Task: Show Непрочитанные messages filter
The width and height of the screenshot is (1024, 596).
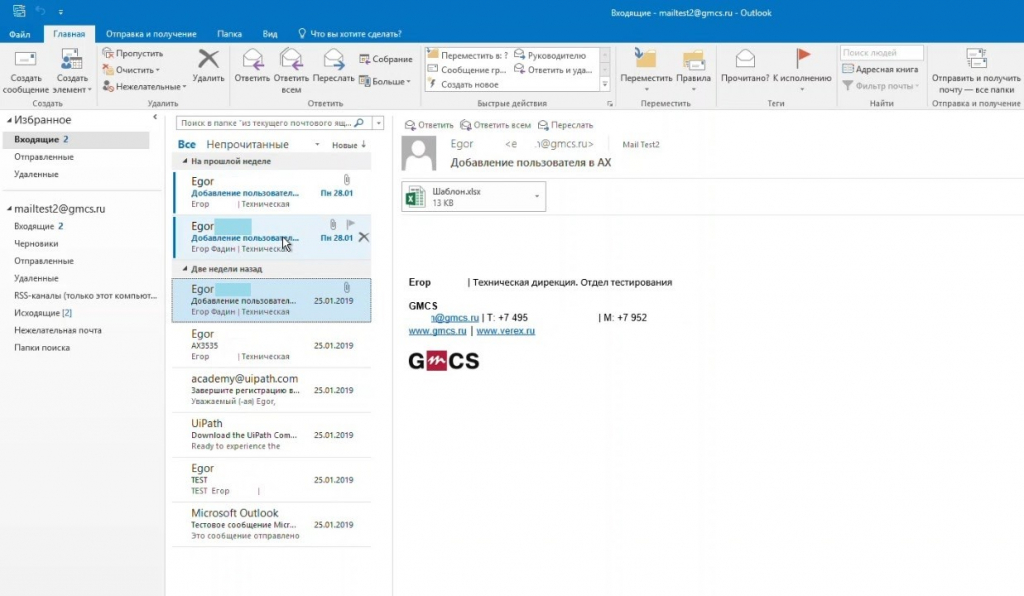Action: point(248,144)
